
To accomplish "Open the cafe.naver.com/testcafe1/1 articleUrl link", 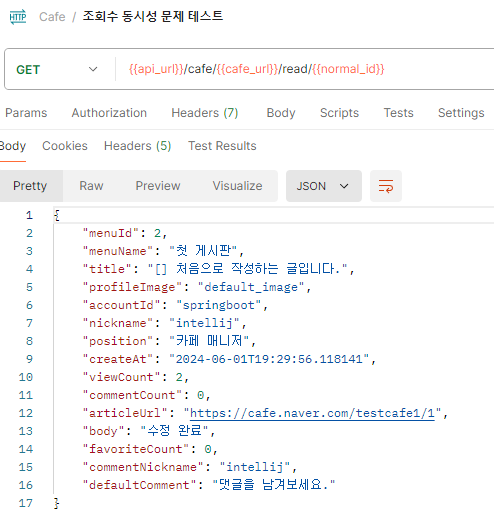I will coord(312,413).
